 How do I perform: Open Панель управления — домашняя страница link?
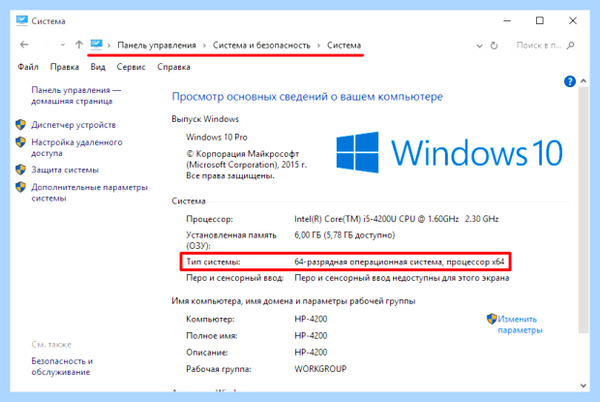pos(76,95)
